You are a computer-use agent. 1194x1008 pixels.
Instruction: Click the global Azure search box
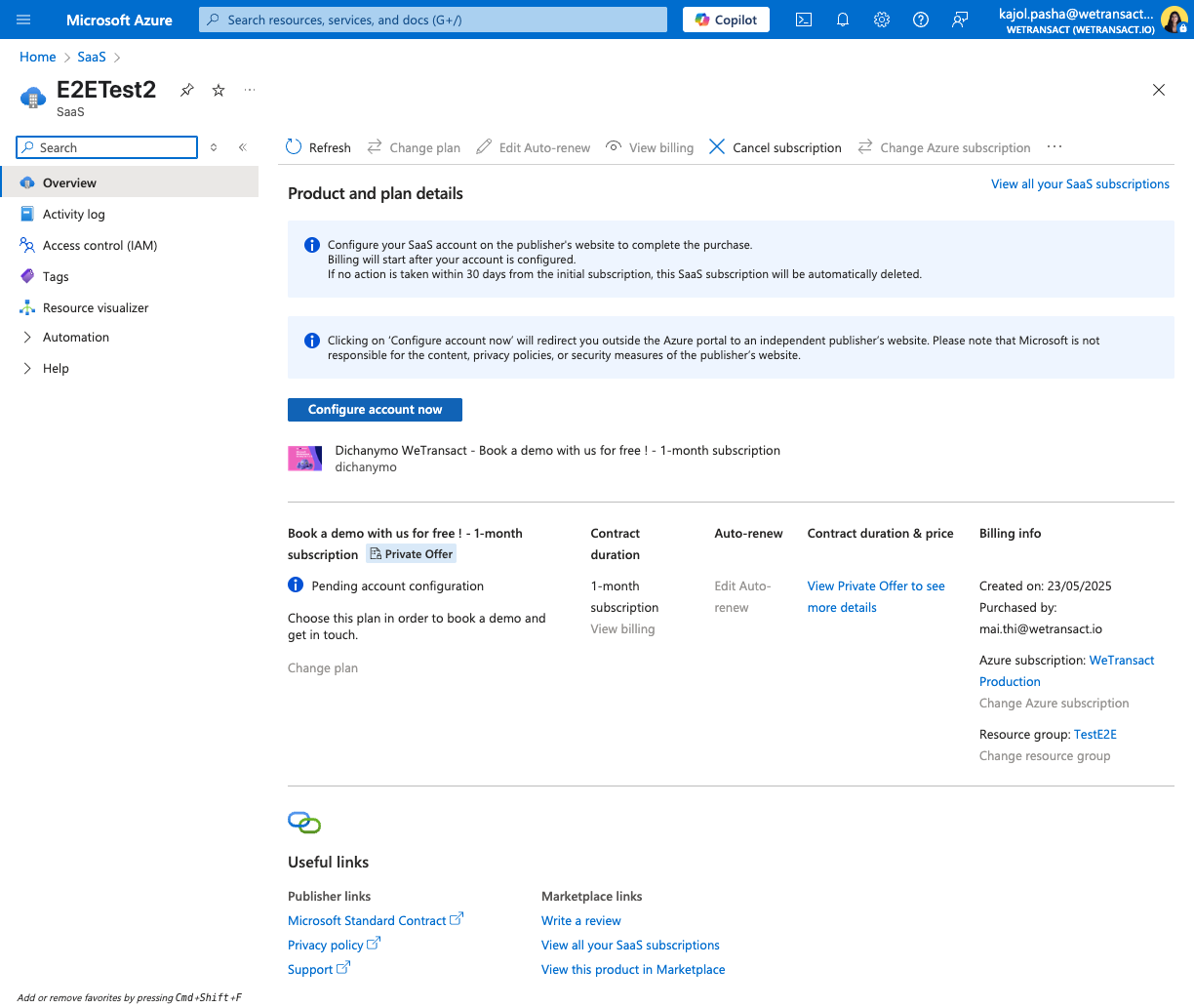tap(433, 20)
